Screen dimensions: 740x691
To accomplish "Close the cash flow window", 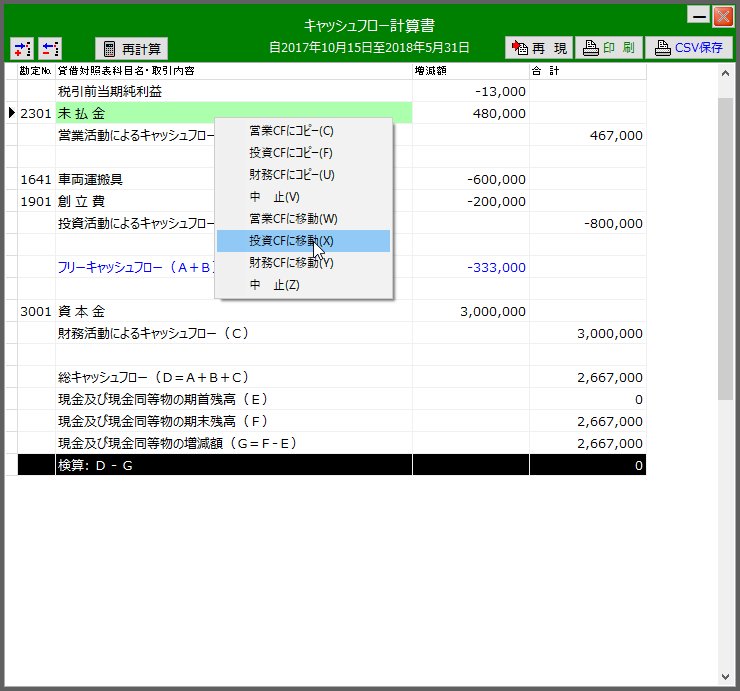I will pos(722,16).
